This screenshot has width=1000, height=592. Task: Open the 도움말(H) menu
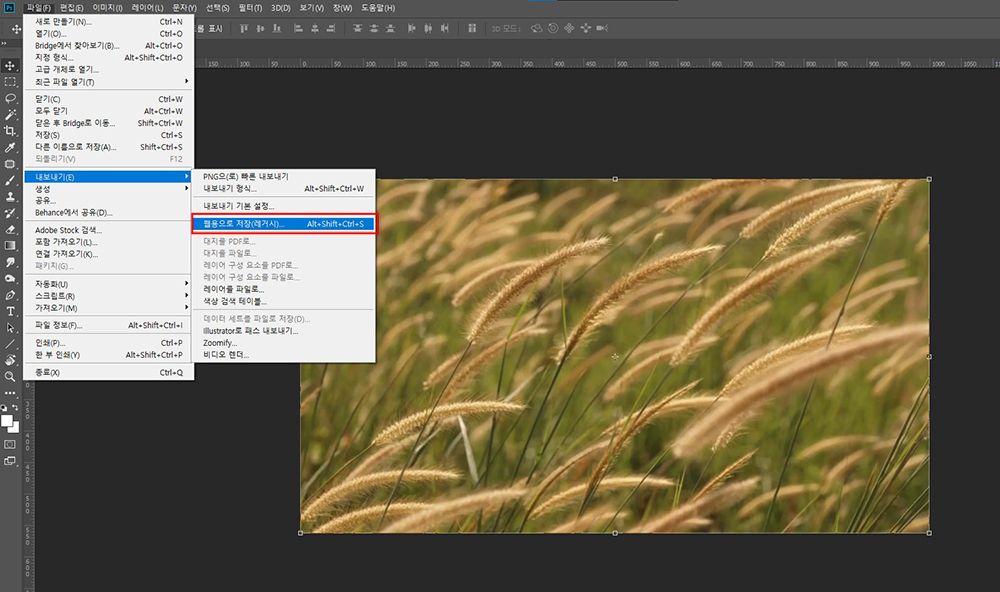[x=378, y=8]
